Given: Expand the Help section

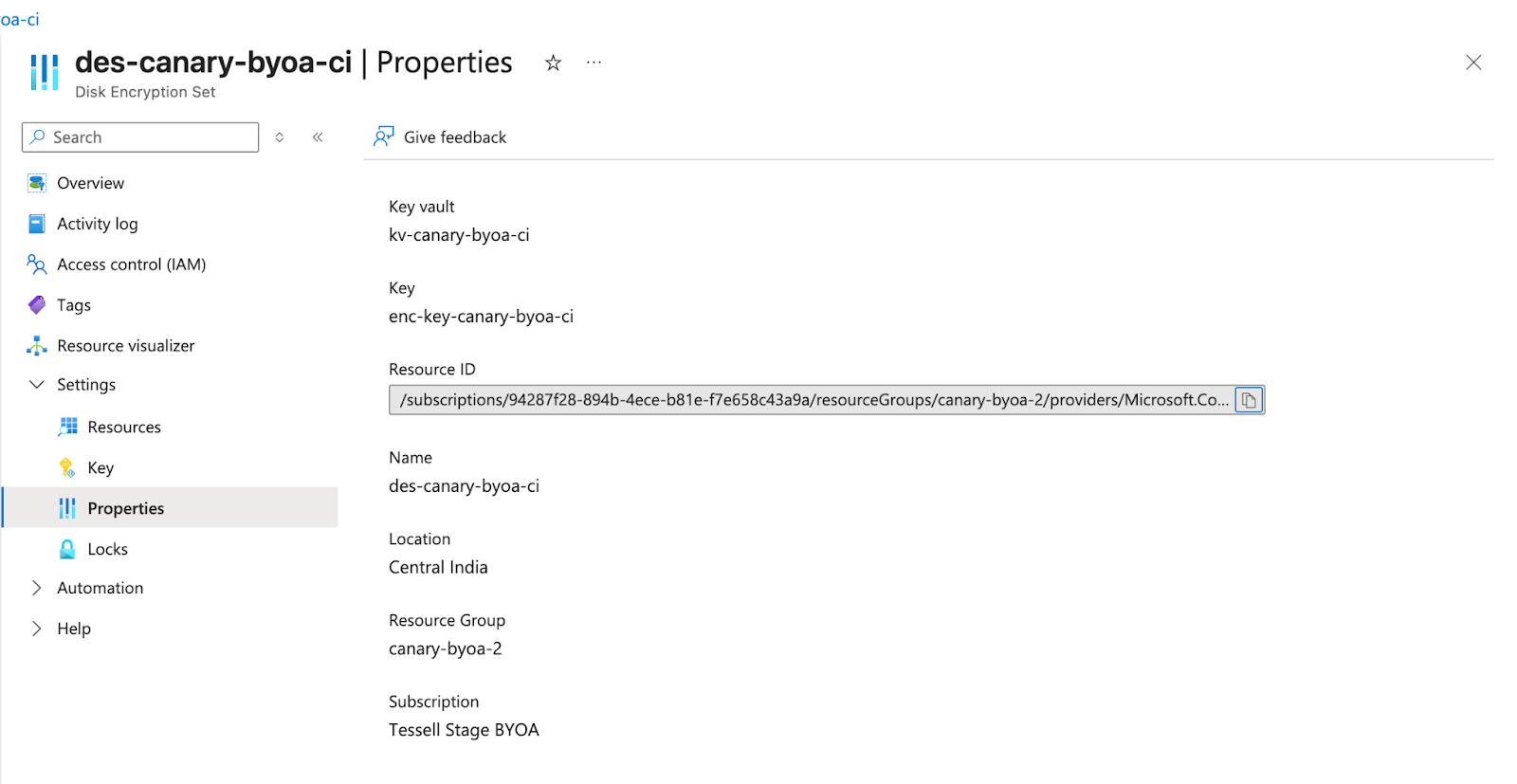Looking at the screenshot, I should 37,629.
